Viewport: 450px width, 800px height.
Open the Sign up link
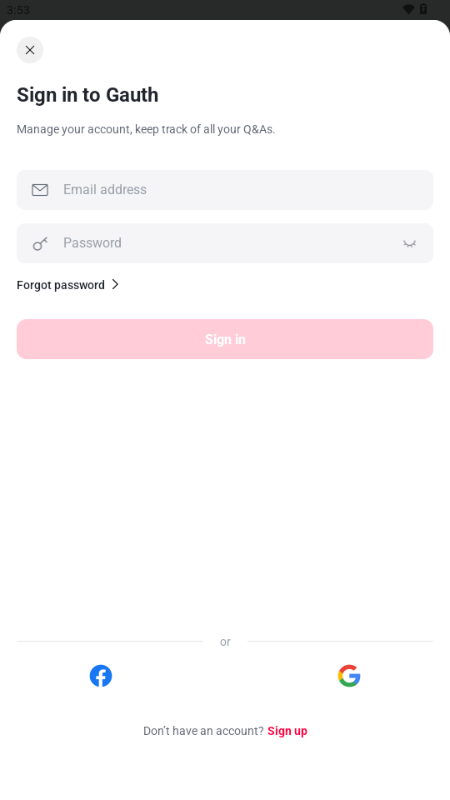(287, 731)
